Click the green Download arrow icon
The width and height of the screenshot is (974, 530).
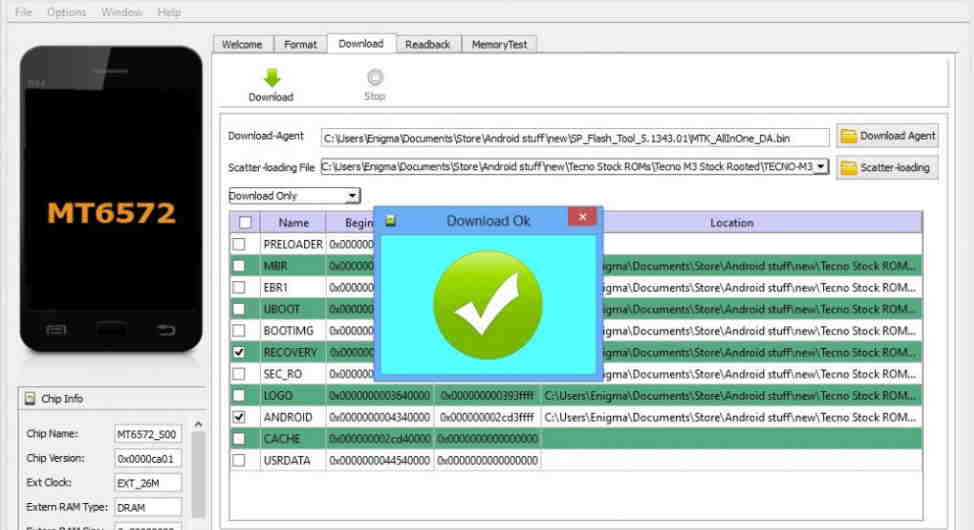pos(271,78)
